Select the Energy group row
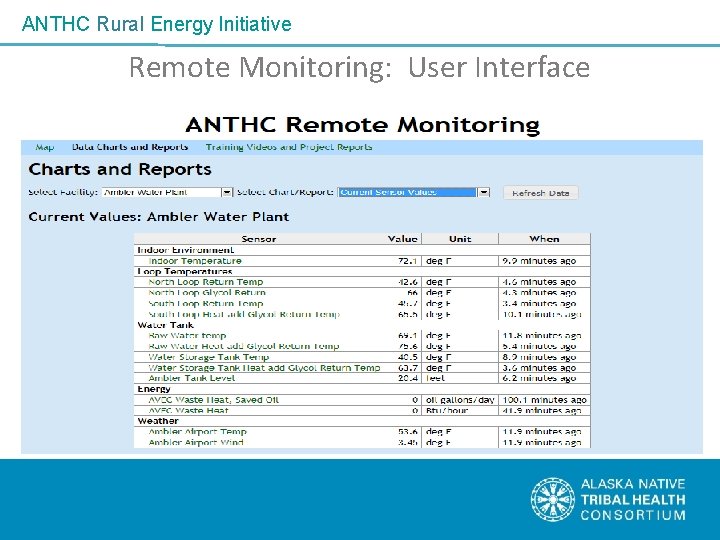This screenshot has width=720, height=540. (362, 389)
